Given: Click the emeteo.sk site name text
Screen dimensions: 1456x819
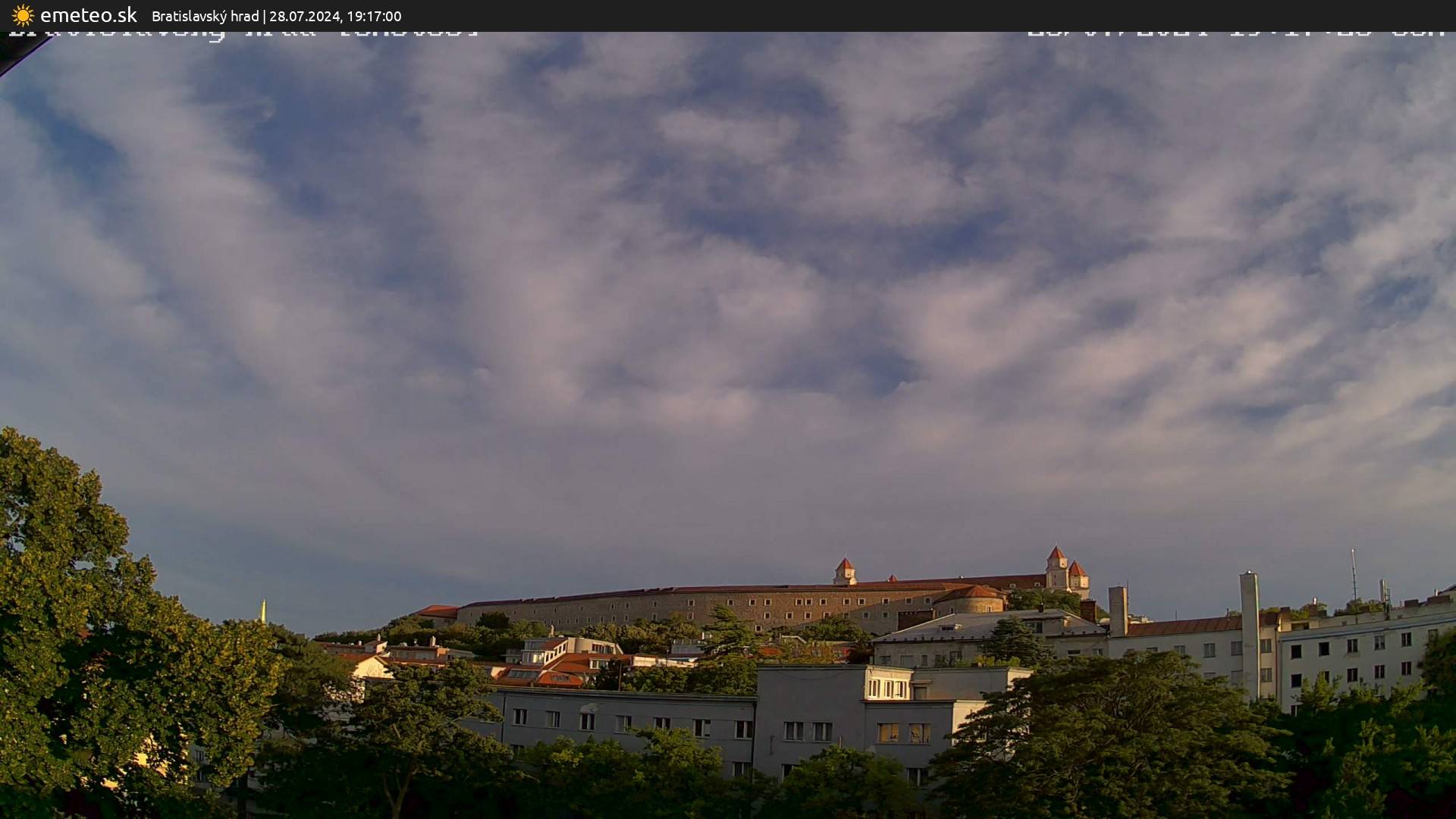Looking at the screenshot, I should coord(88,15).
